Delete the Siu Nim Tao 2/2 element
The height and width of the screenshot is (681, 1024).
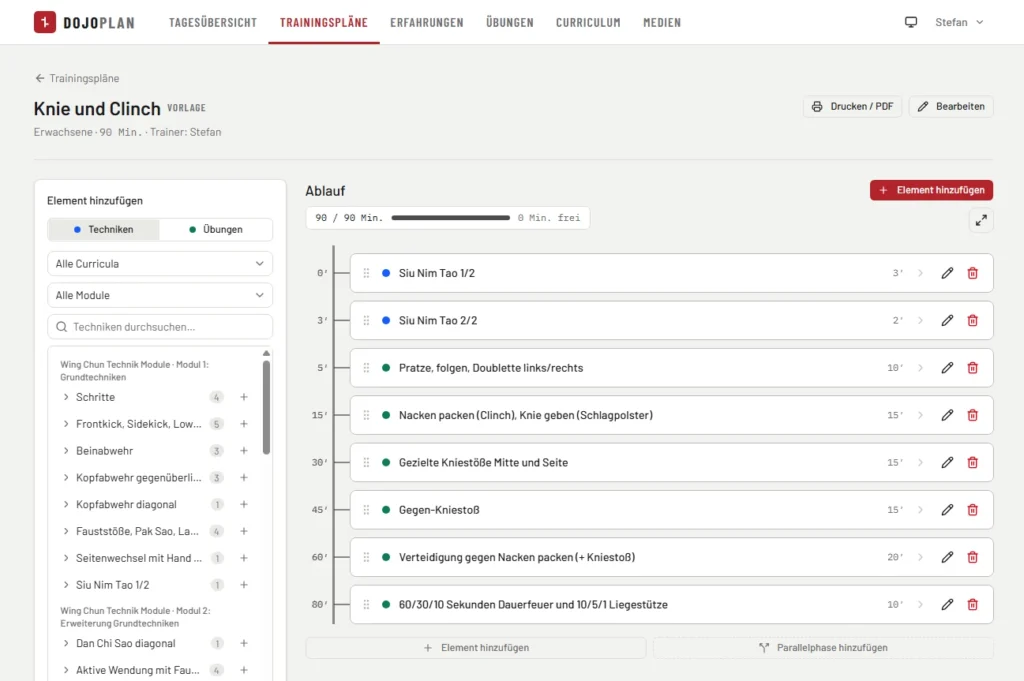[972, 321]
